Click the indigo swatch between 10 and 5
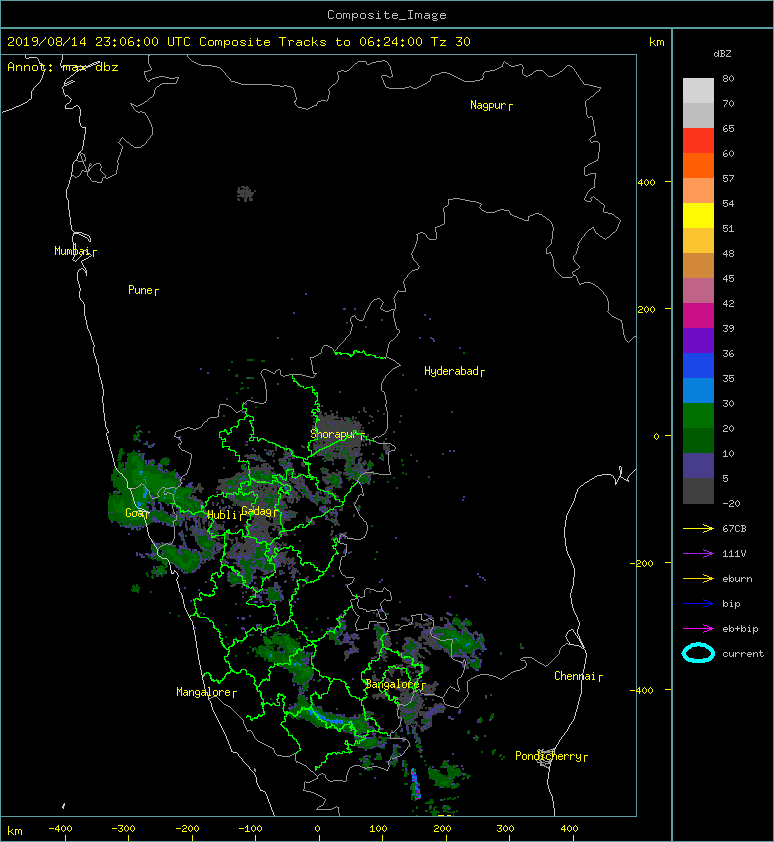Viewport: 774px width, 842px height. [x=698, y=466]
